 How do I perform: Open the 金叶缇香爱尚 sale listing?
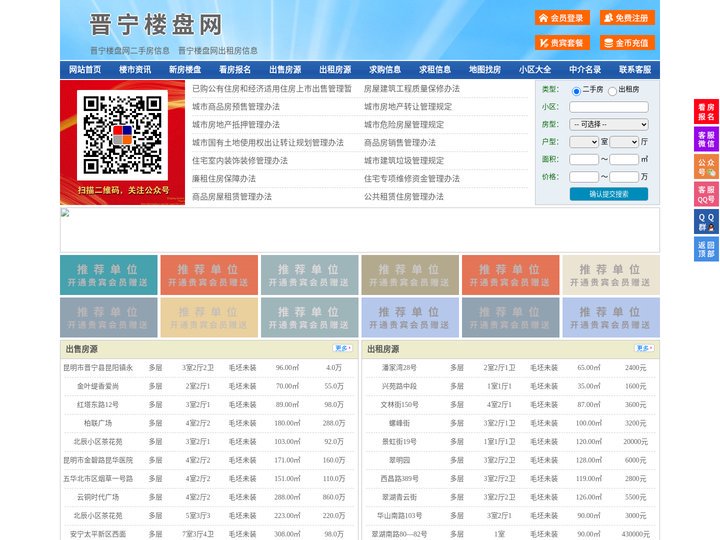(x=98, y=386)
